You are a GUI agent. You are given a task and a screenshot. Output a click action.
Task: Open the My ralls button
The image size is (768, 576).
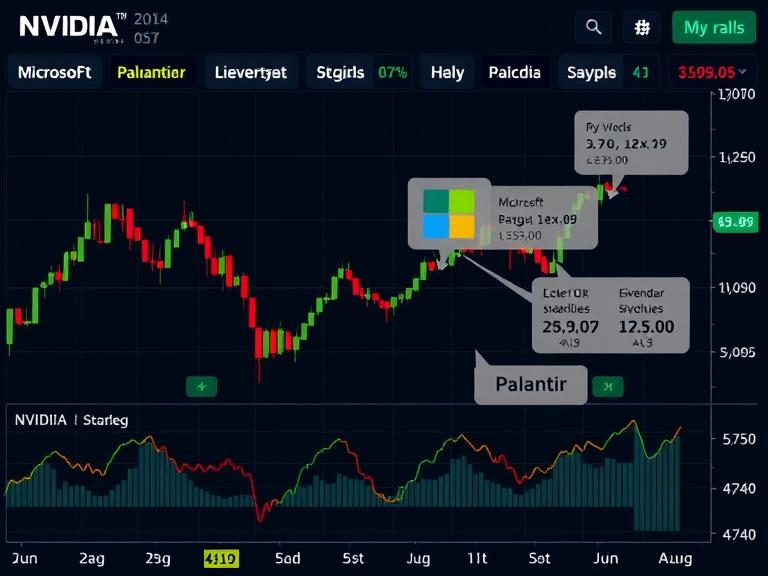coord(714,27)
